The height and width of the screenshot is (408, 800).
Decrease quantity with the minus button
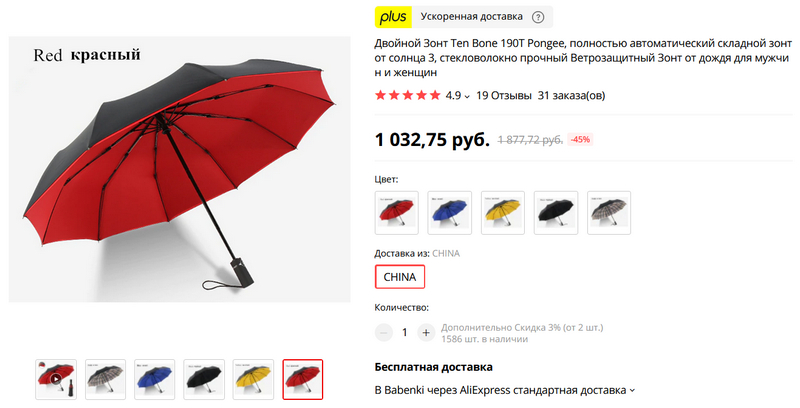(x=384, y=333)
